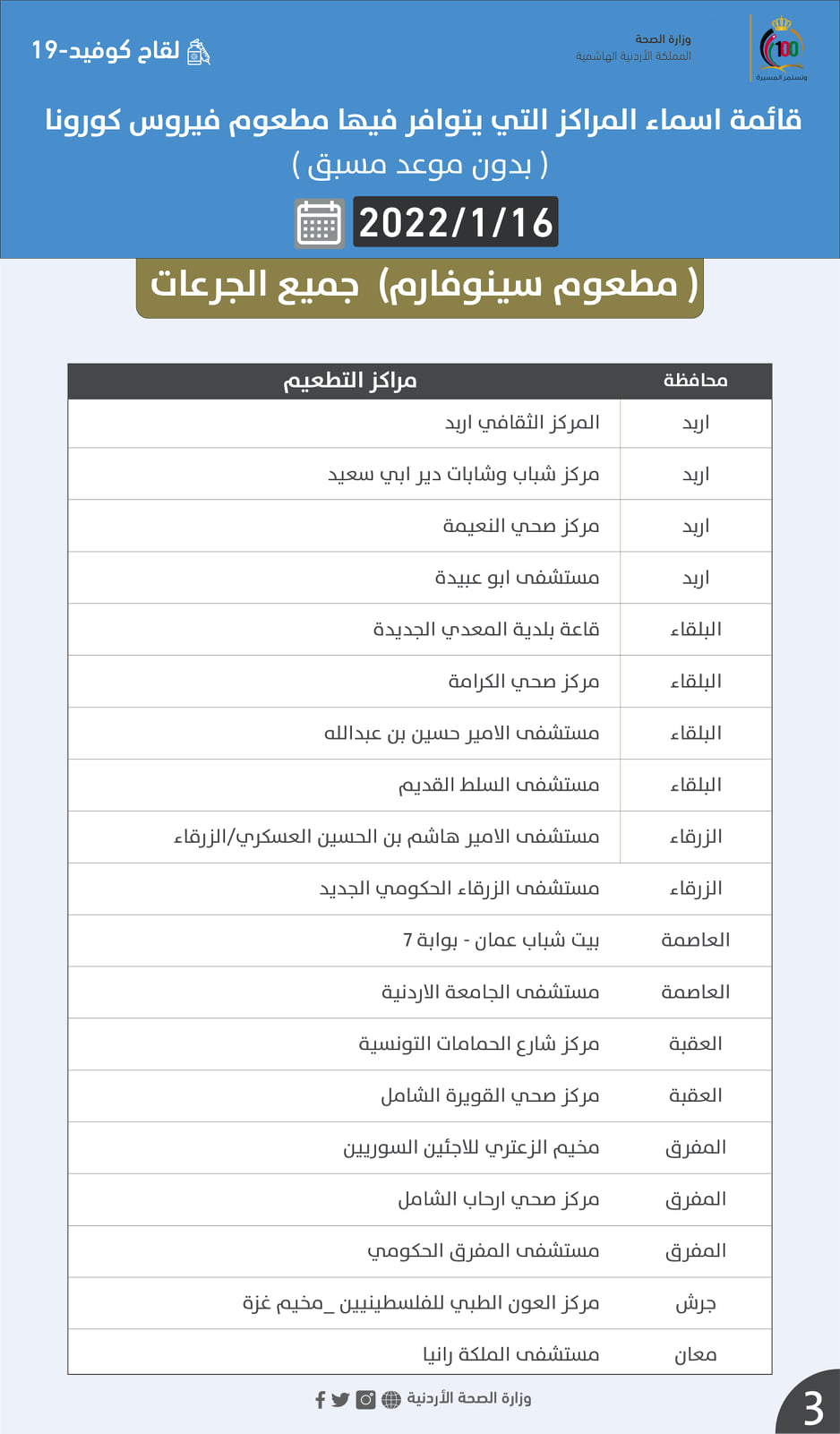The image size is (840, 1434).
Task: Click the 100 centennial logo
Action: point(781,48)
